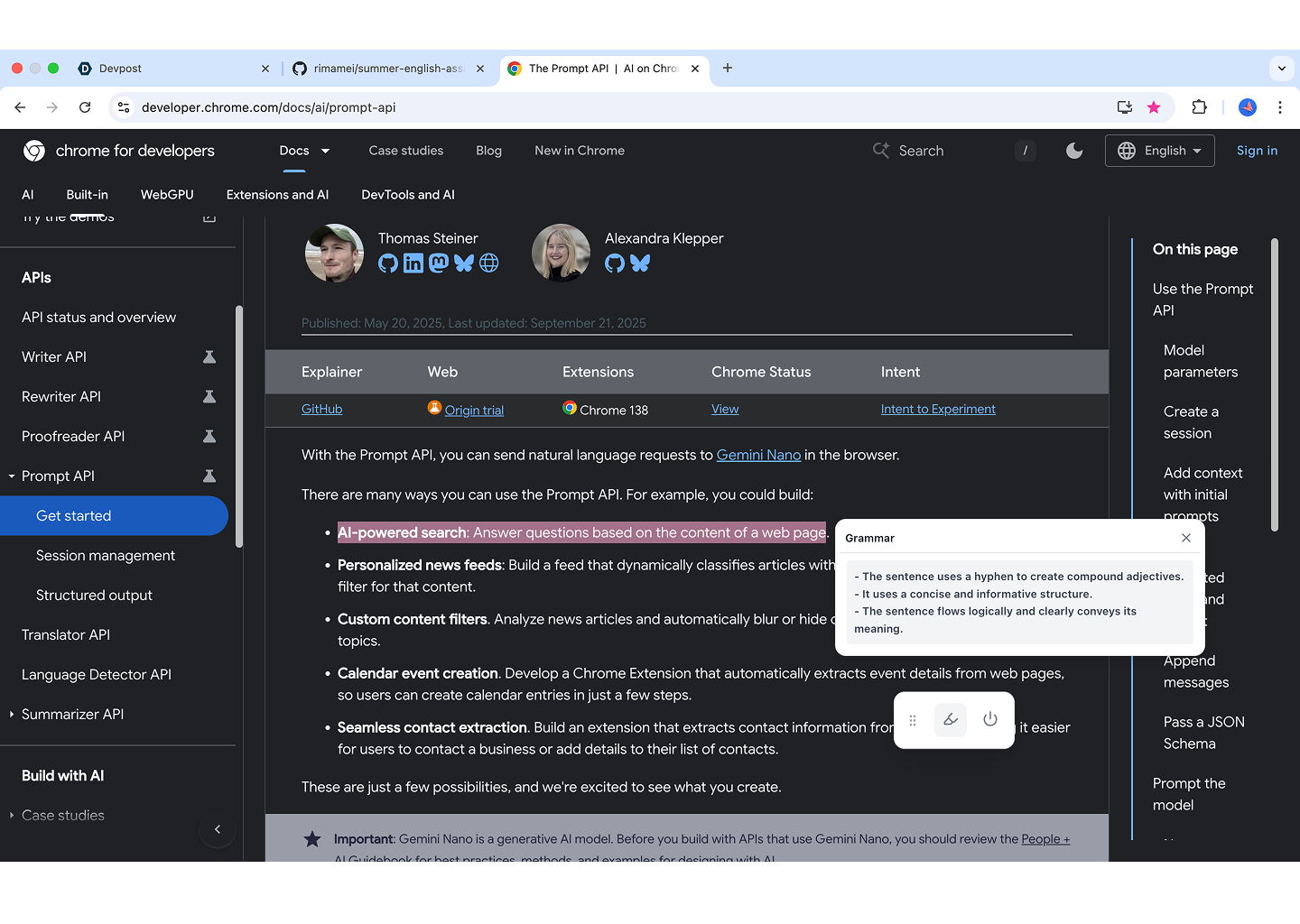Open Thomas Steiner's LinkedIn icon
Image resolution: width=1300 pixels, height=924 pixels.
pyautogui.click(x=413, y=263)
